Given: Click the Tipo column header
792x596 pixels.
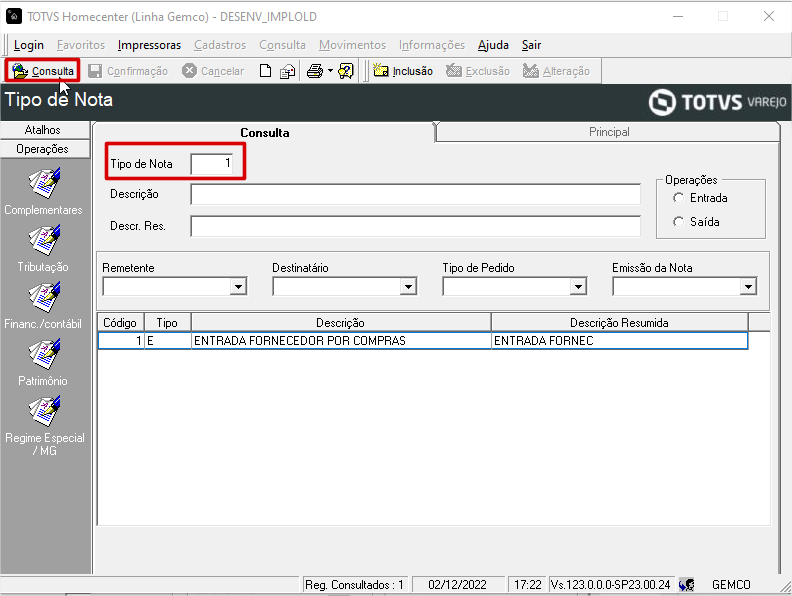Looking at the screenshot, I should 167,323.
